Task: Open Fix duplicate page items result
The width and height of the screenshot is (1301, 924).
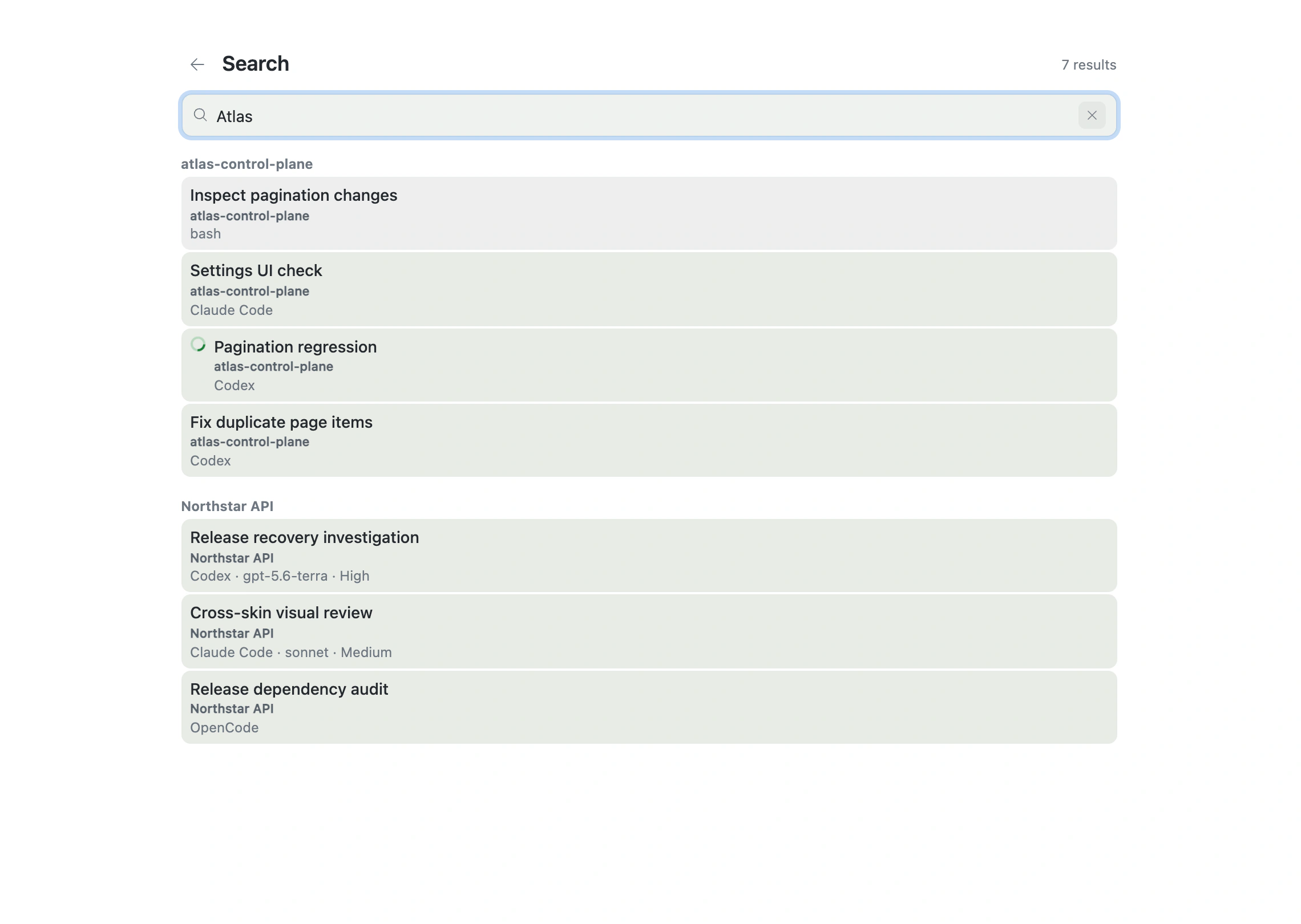Action: 649,440
